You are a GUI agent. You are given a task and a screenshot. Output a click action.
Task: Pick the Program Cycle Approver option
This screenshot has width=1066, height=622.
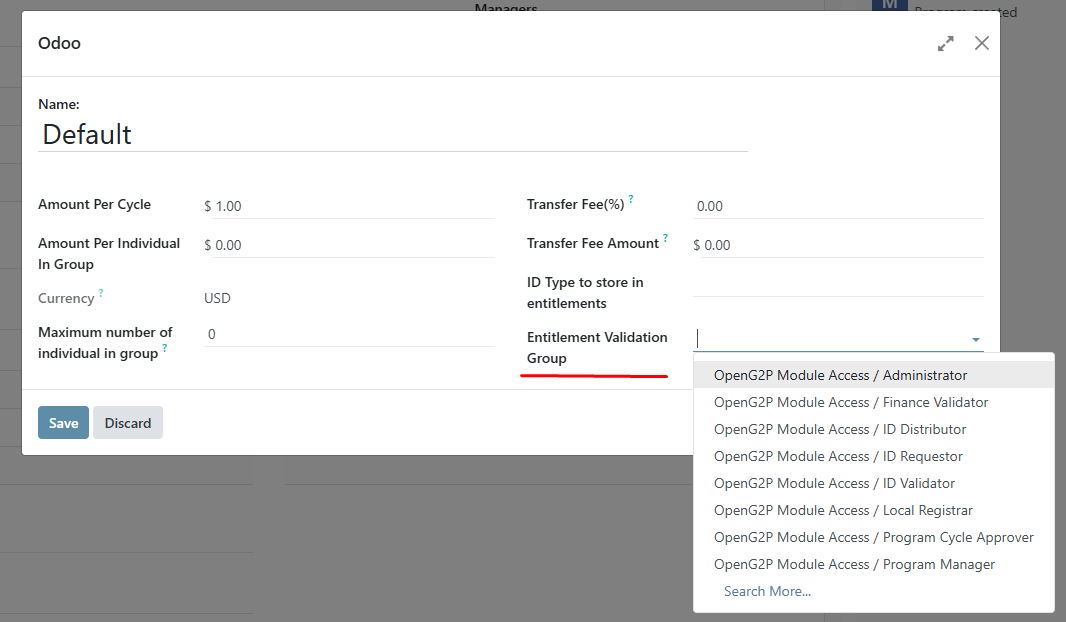tap(873, 537)
